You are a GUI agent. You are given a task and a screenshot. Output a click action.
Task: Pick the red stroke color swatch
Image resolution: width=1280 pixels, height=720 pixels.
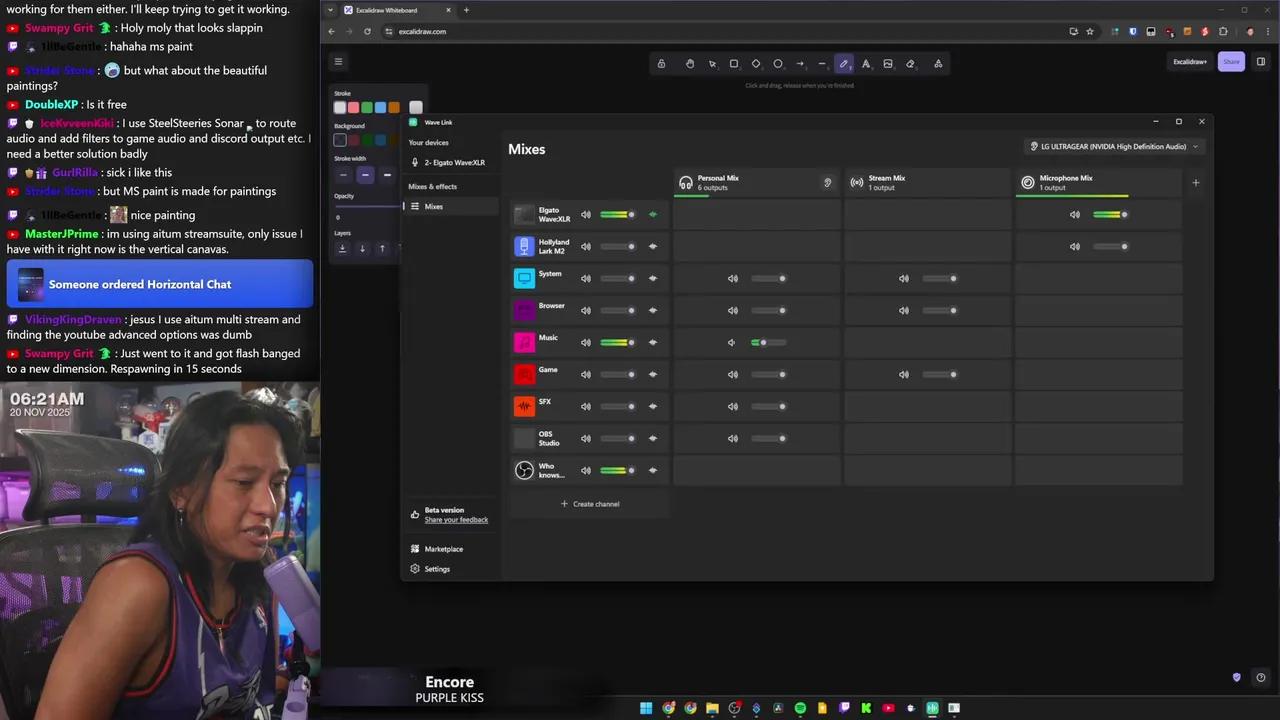353,107
